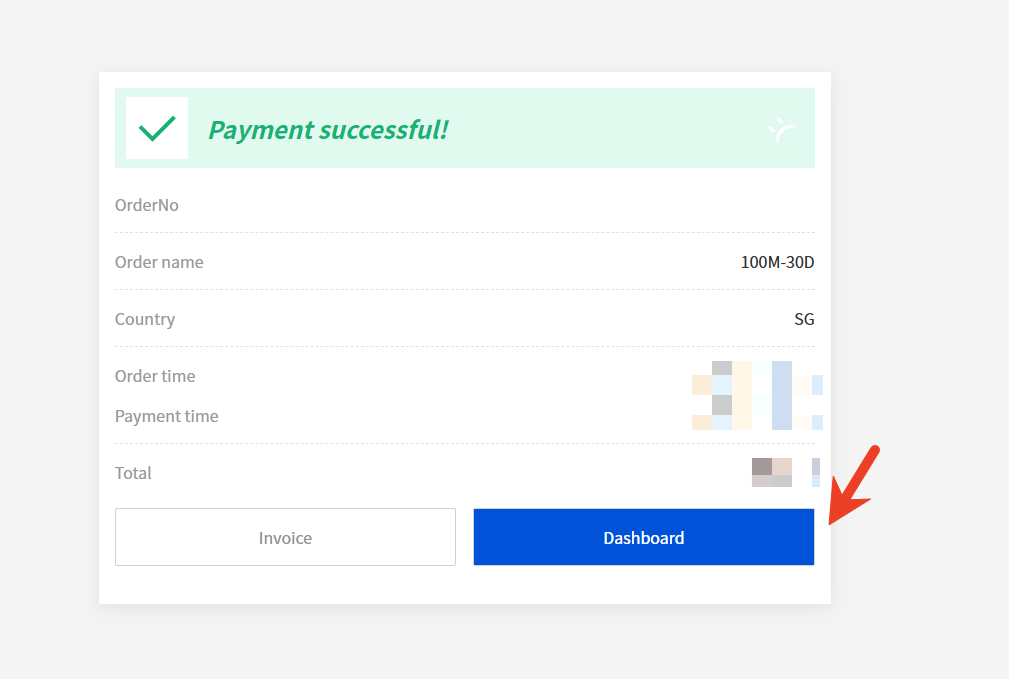Select the SG country value
This screenshot has width=1009, height=679.
[804, 319]
